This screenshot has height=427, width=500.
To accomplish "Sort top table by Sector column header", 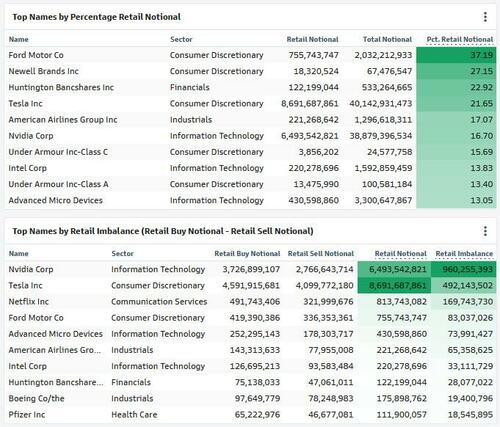I will 181,39.
